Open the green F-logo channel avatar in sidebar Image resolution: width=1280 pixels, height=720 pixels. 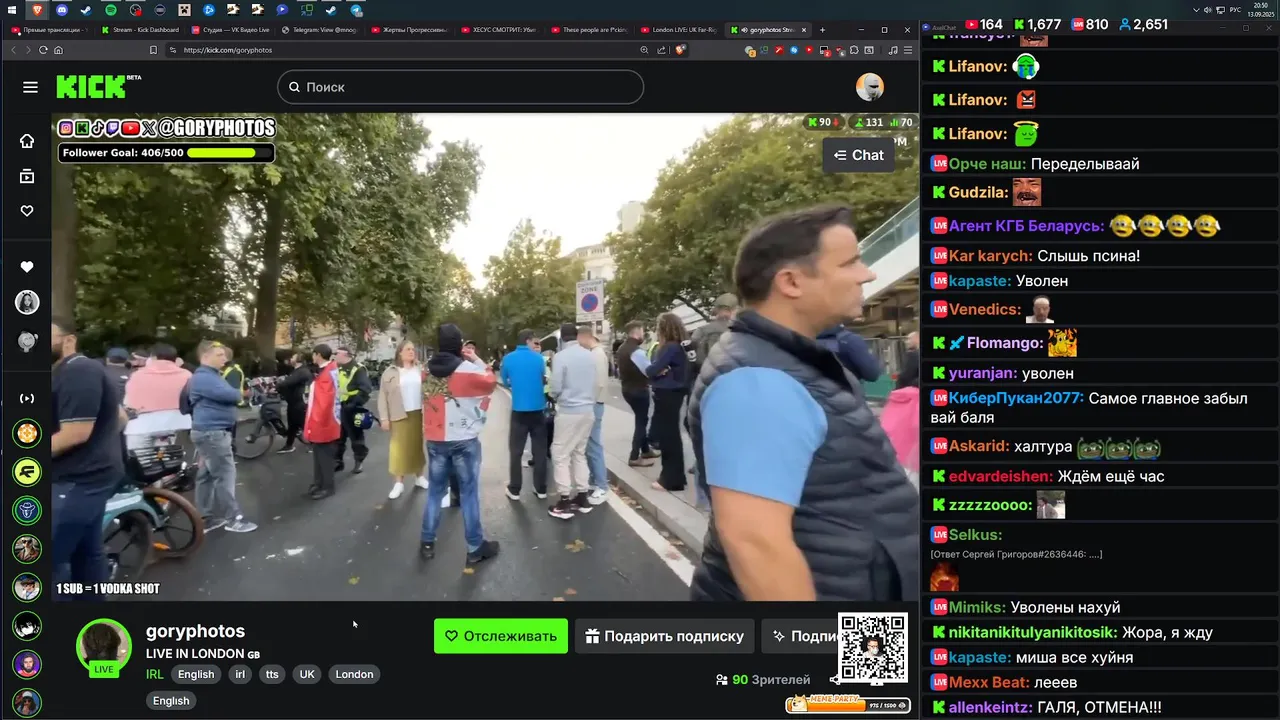[27, 471]
